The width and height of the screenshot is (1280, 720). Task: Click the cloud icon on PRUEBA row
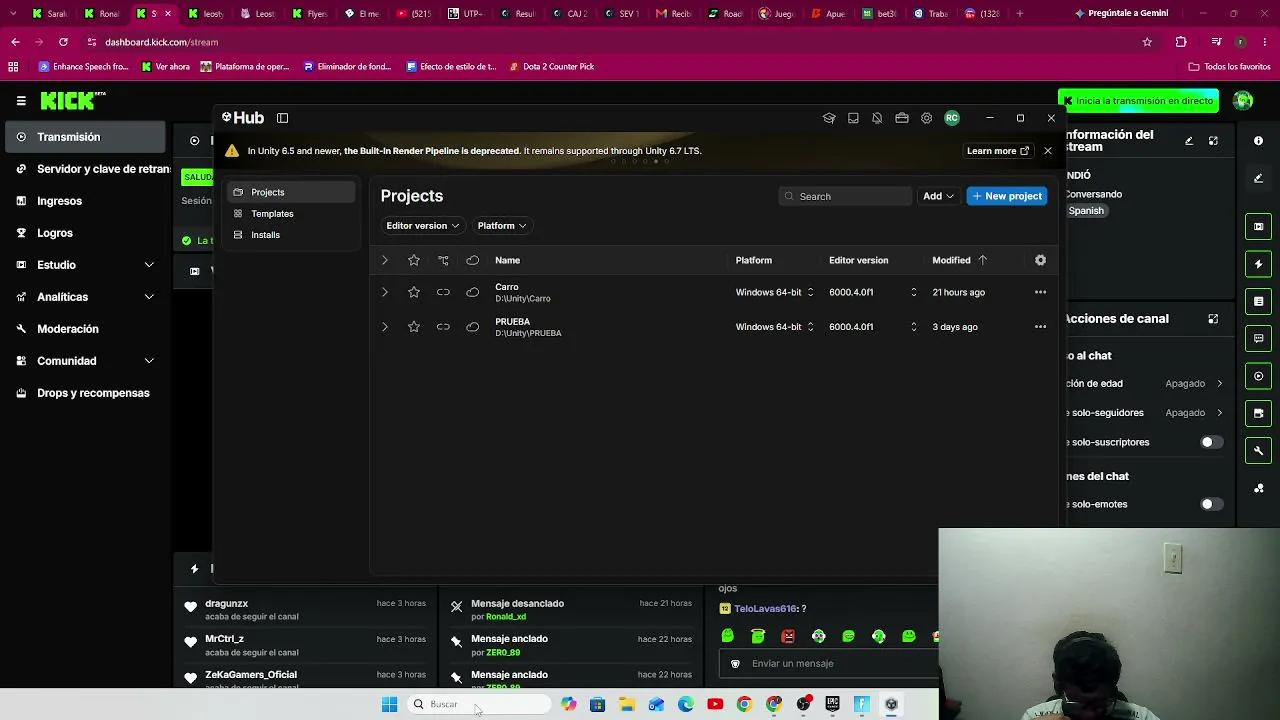(473, 327)
